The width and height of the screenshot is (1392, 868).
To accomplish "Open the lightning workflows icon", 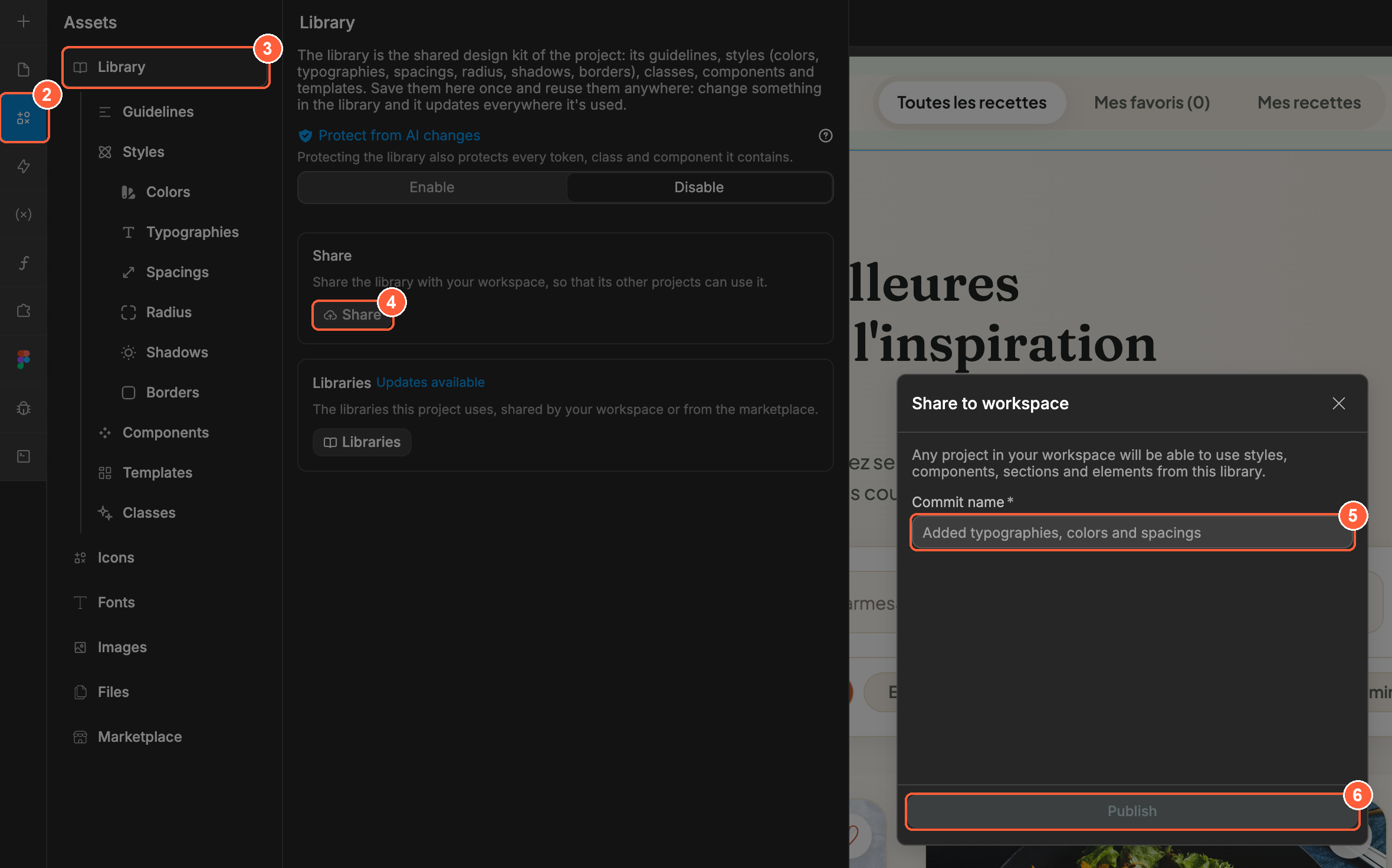I will click(24, 166).
